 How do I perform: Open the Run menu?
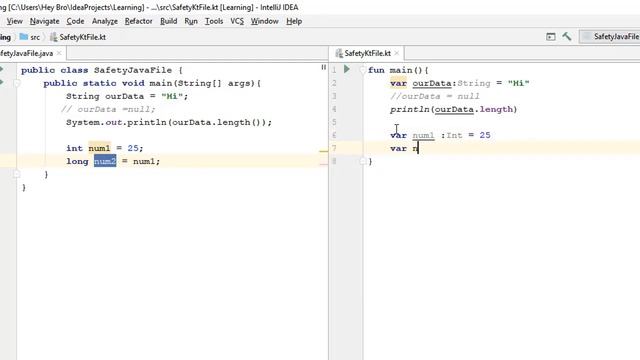coord(191,21)
